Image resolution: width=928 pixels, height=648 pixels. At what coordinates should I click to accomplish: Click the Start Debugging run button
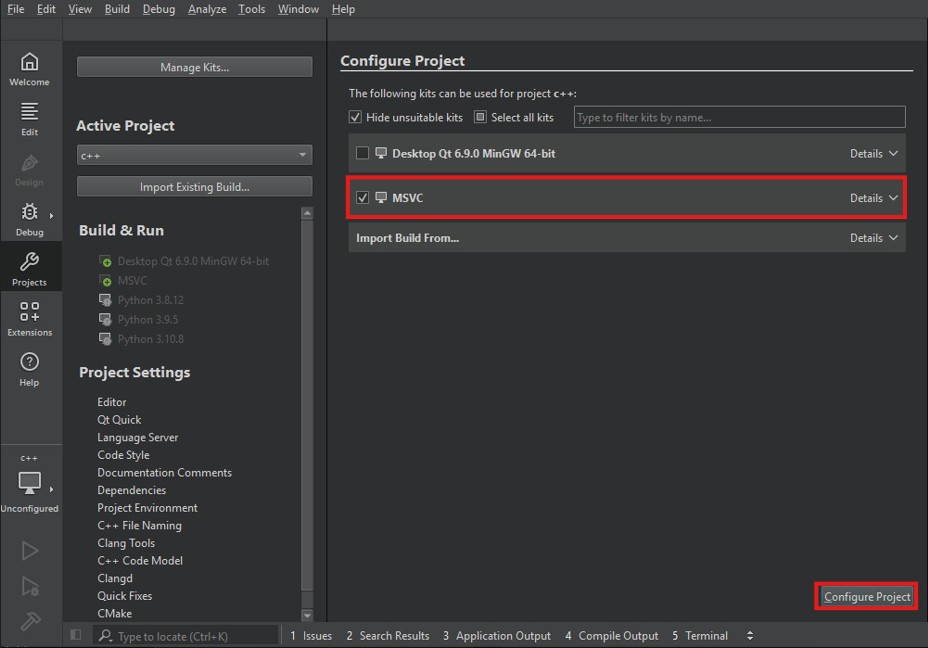point(30,586)
